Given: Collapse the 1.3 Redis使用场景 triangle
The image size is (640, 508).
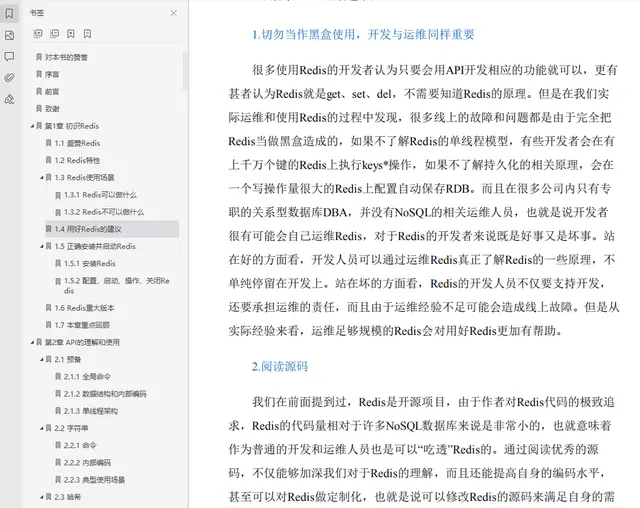Looking at the screenshot, I should point(42,177).
